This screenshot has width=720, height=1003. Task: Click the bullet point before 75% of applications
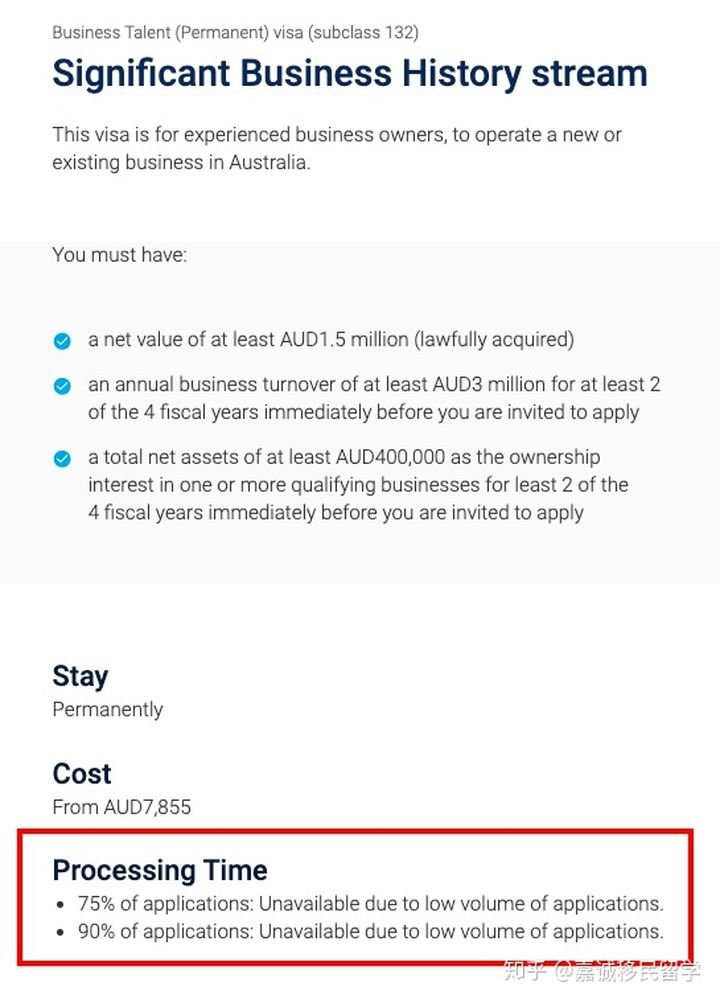pos(61,905)
